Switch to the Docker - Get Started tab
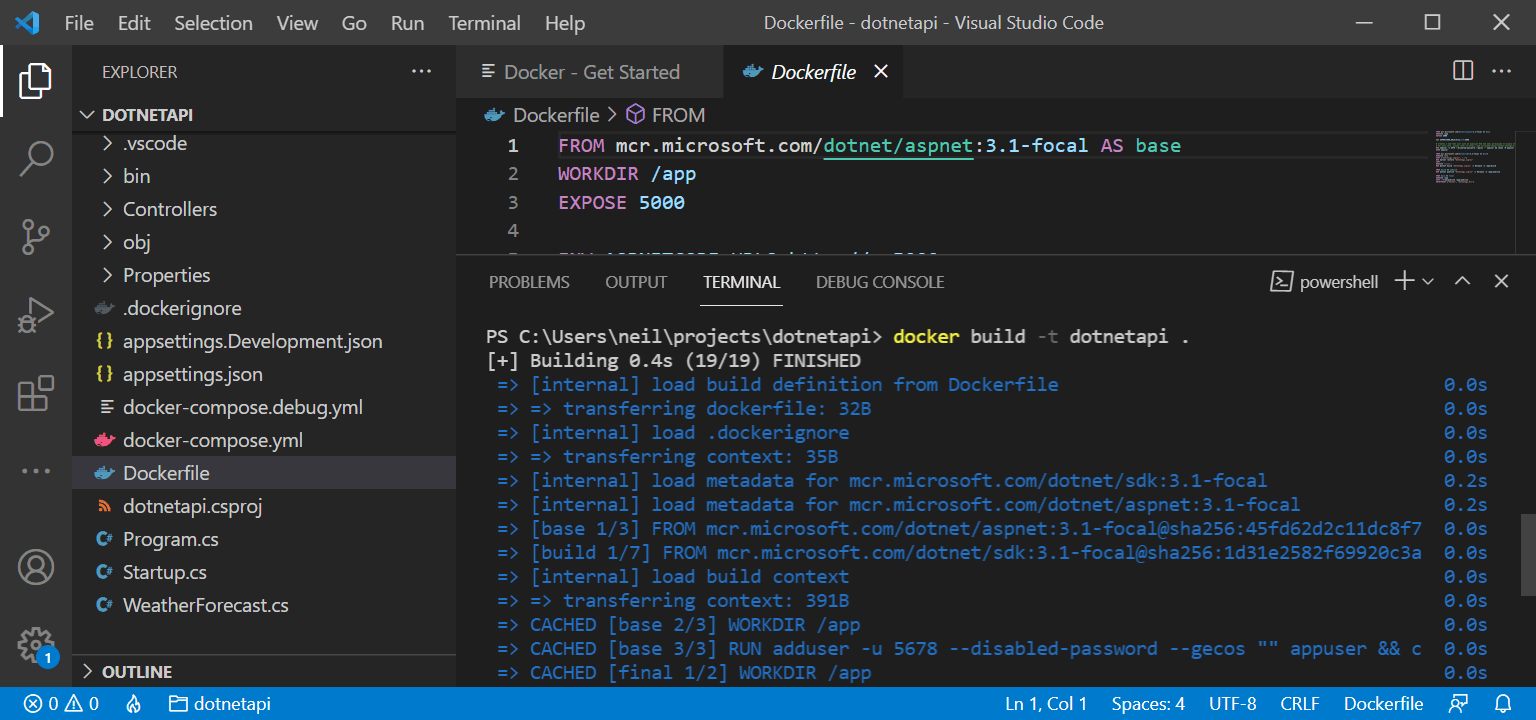 pyautogui.click(x=591, y=72)
